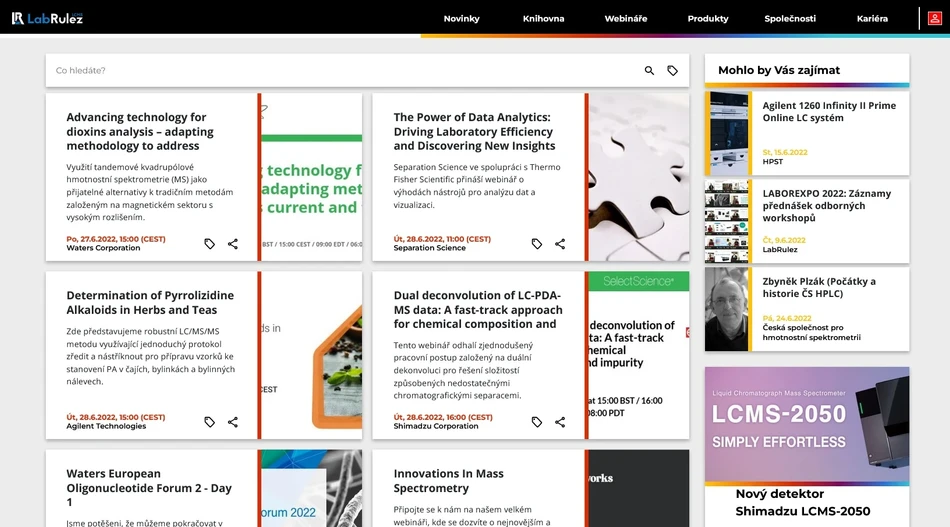950x527 pixels.
Task: Click tag icon on Dual deconvolution card
Action: [537, 422]
